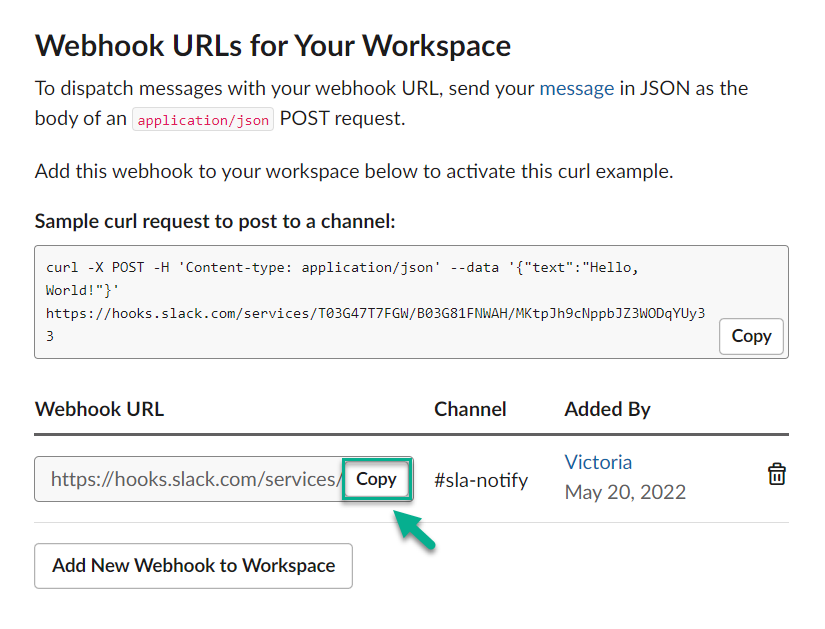Click the Added By column header
Viewport: 825px width, 629px height.
point(607,409)
